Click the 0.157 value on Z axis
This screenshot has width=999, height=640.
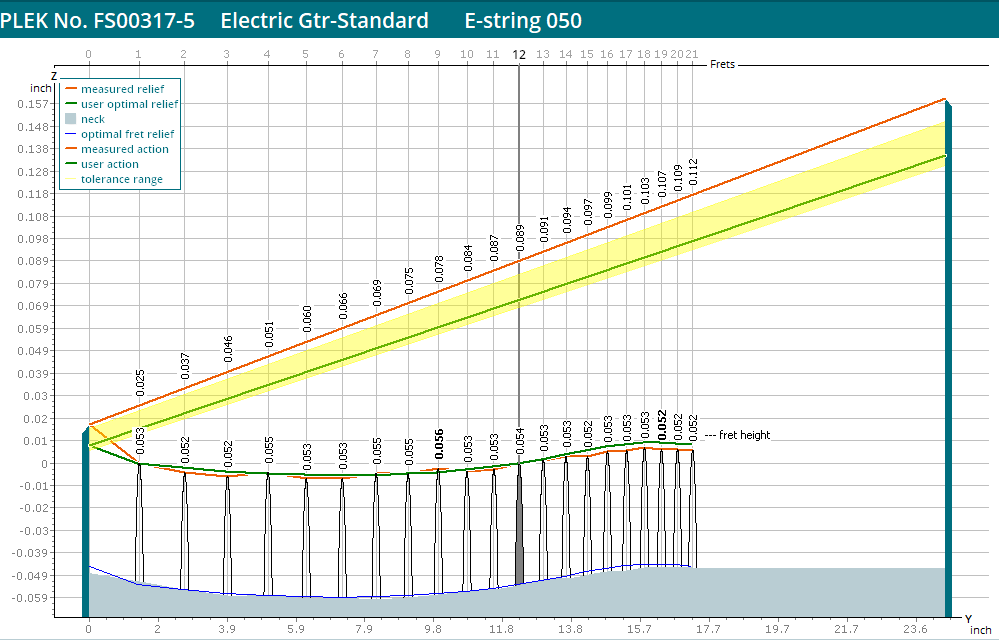click(x=38, y=104)
